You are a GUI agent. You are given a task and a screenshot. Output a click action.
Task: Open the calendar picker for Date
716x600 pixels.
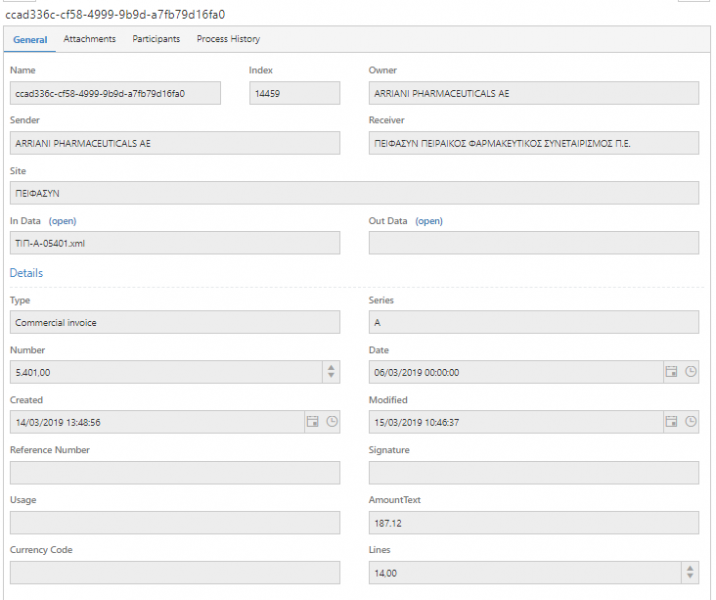[x=671, y=372]
